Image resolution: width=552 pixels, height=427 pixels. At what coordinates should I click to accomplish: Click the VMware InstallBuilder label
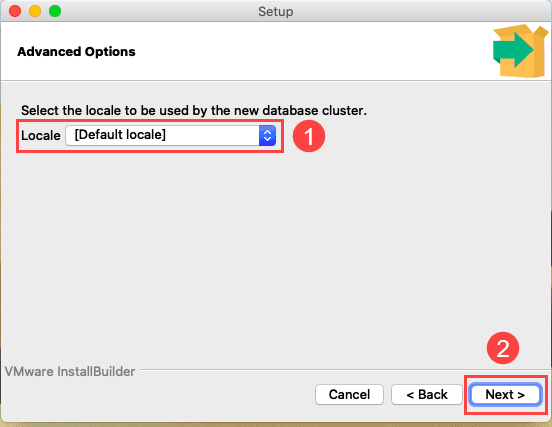pyautogui.click(x=70, y=371)
